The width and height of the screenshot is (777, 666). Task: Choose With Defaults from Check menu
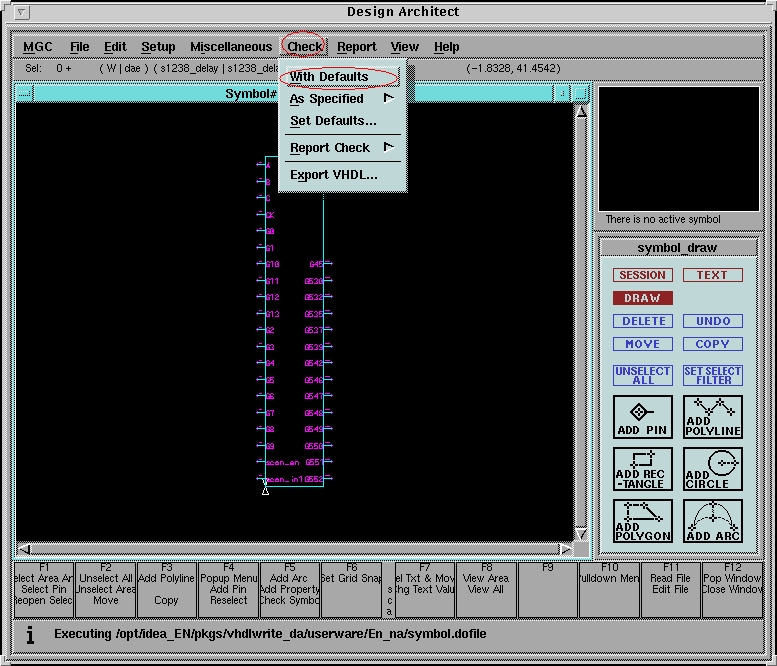pyautogui.click(x=329, y=77)
